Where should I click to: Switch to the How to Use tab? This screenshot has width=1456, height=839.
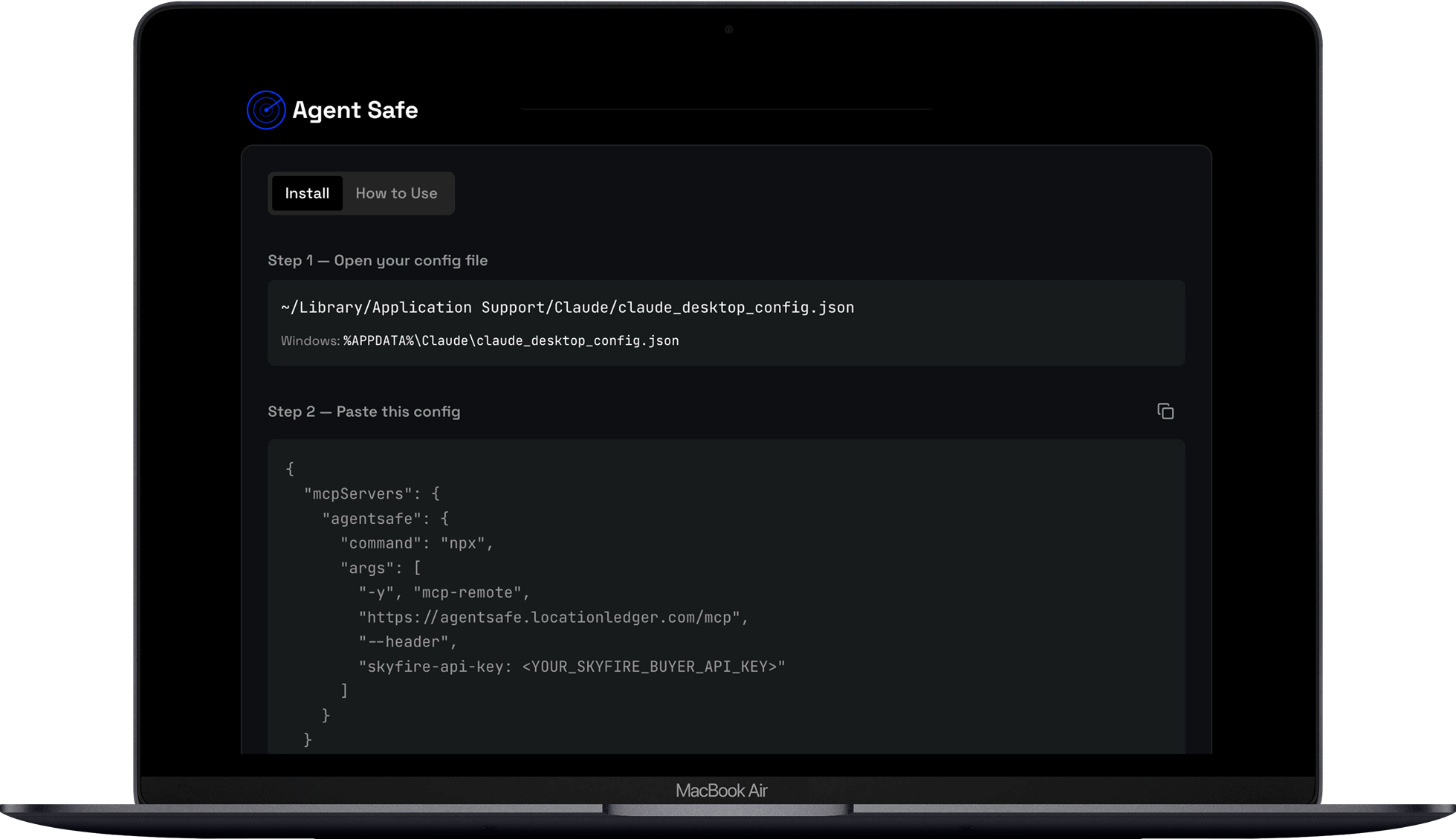coord(397,193)
